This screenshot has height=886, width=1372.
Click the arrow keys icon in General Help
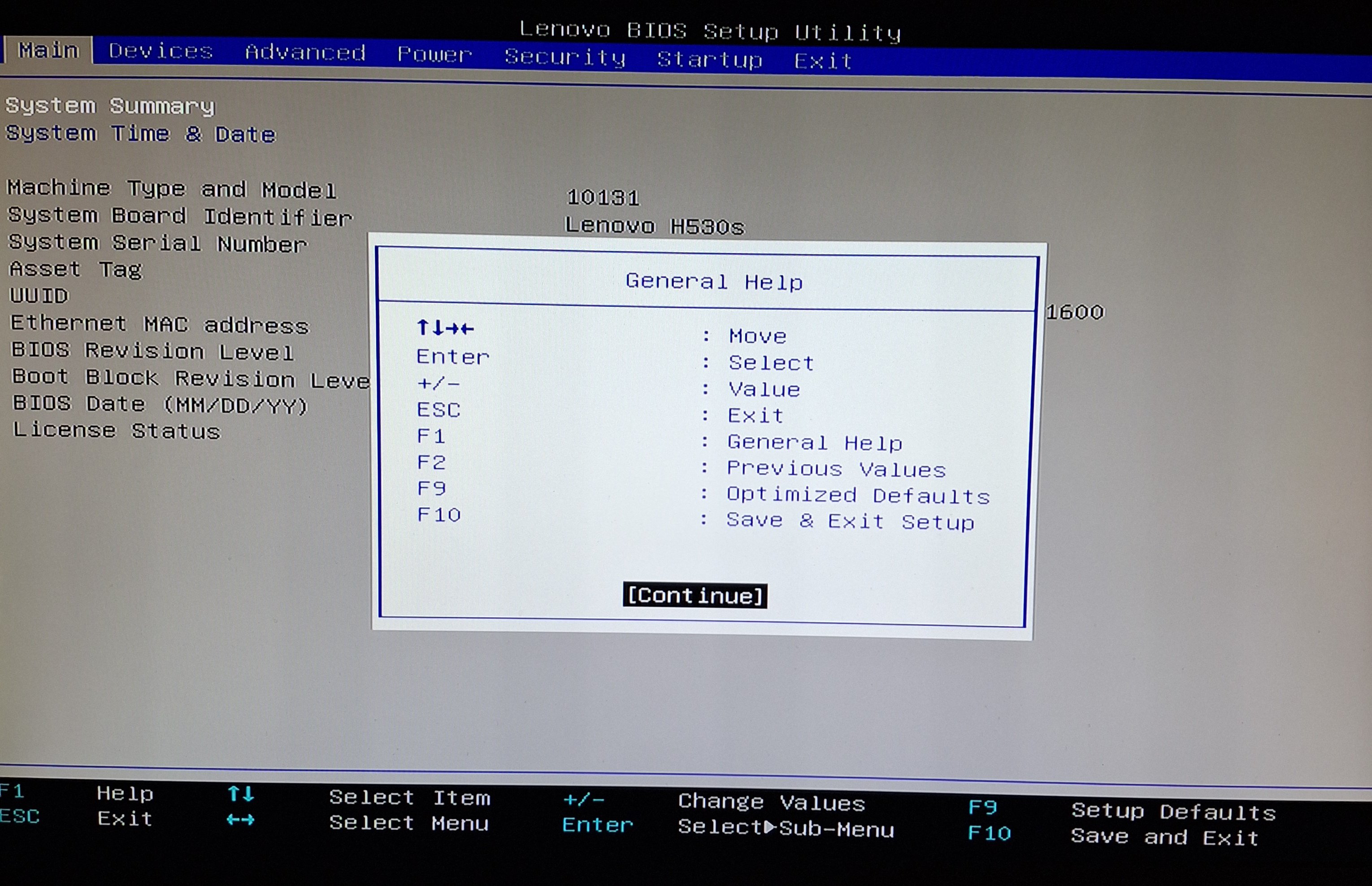click(445, 328)
